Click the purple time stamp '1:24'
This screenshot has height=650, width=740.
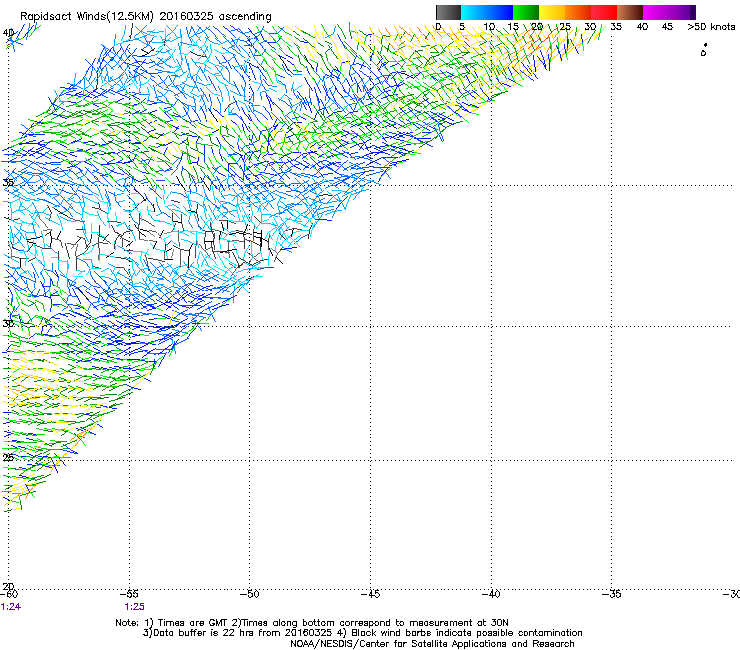11,607
